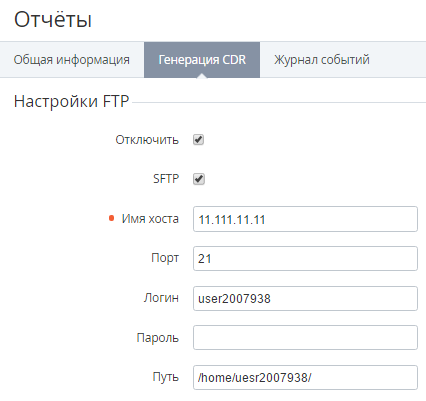Uncheck the Отключить checkbox

pos(199,140)
